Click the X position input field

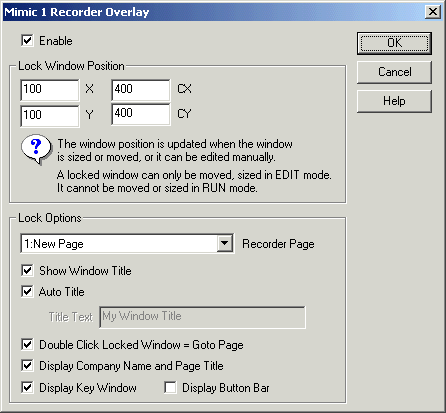tap(50, 90)
